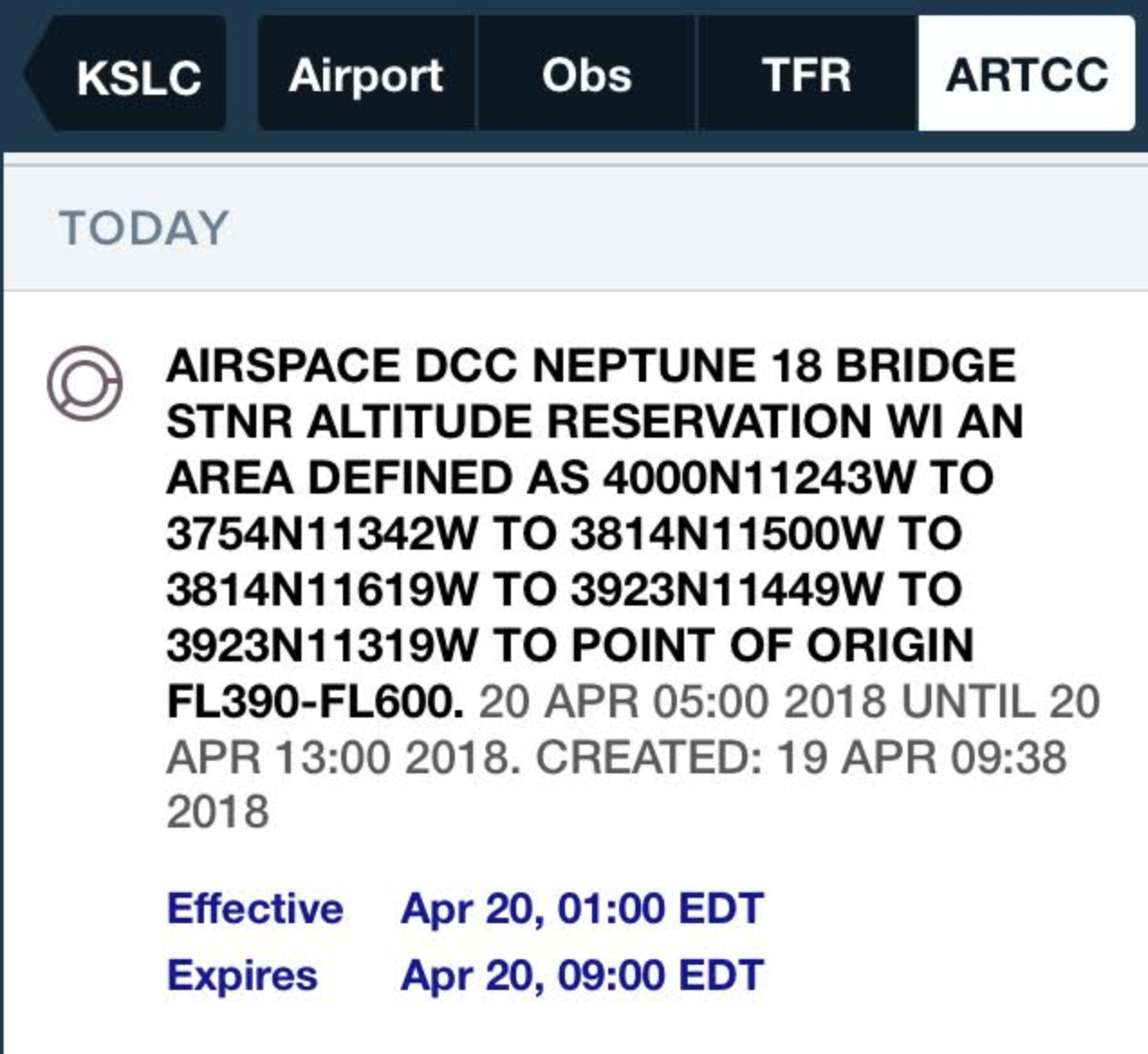Click the 3923N11319W coordinate
The height and width of the screenshot is (1054, 1148).
[322, 646]
